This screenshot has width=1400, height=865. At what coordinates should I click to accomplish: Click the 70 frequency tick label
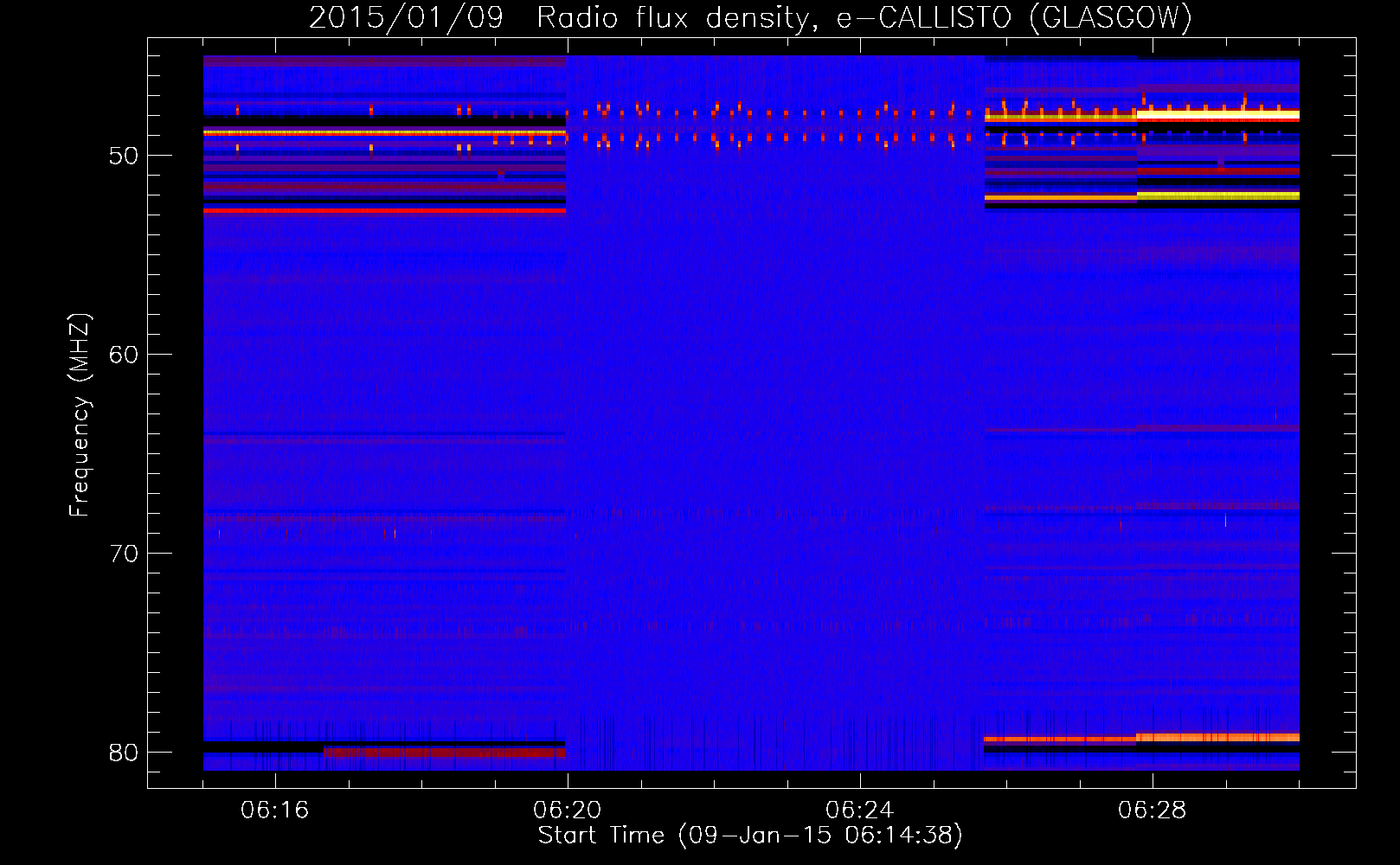tap(124, 554)
